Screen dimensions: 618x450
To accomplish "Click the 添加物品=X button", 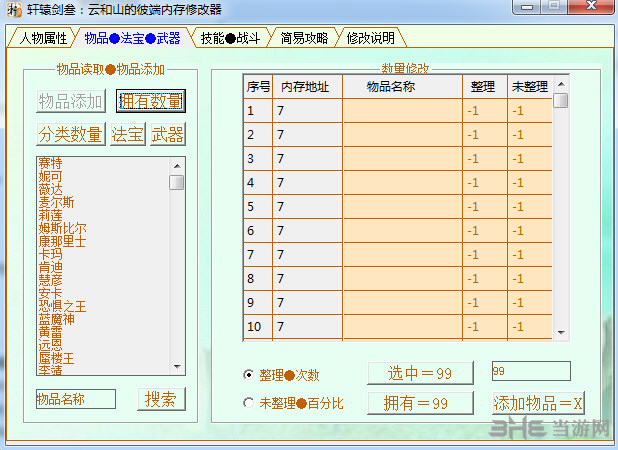I will (x=538, y=403).
